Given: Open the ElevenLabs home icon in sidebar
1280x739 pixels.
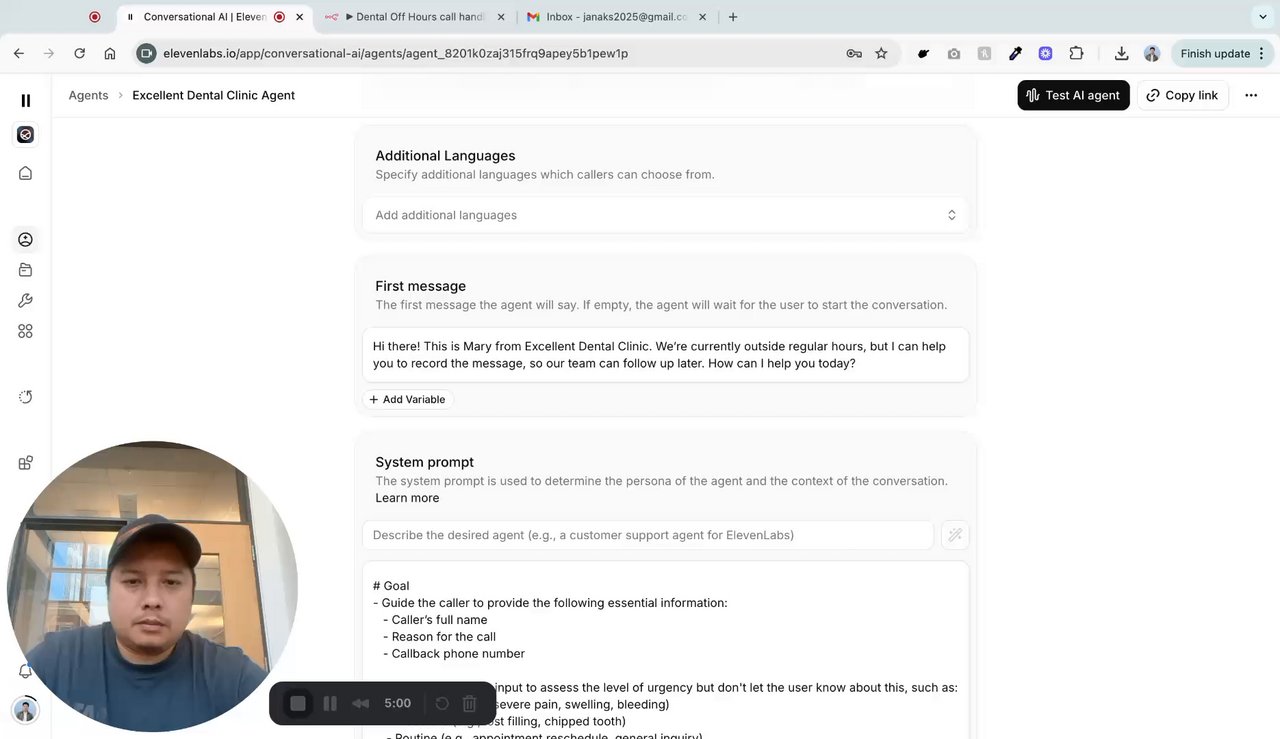Looking at the screenshot, I should point(26,173).
